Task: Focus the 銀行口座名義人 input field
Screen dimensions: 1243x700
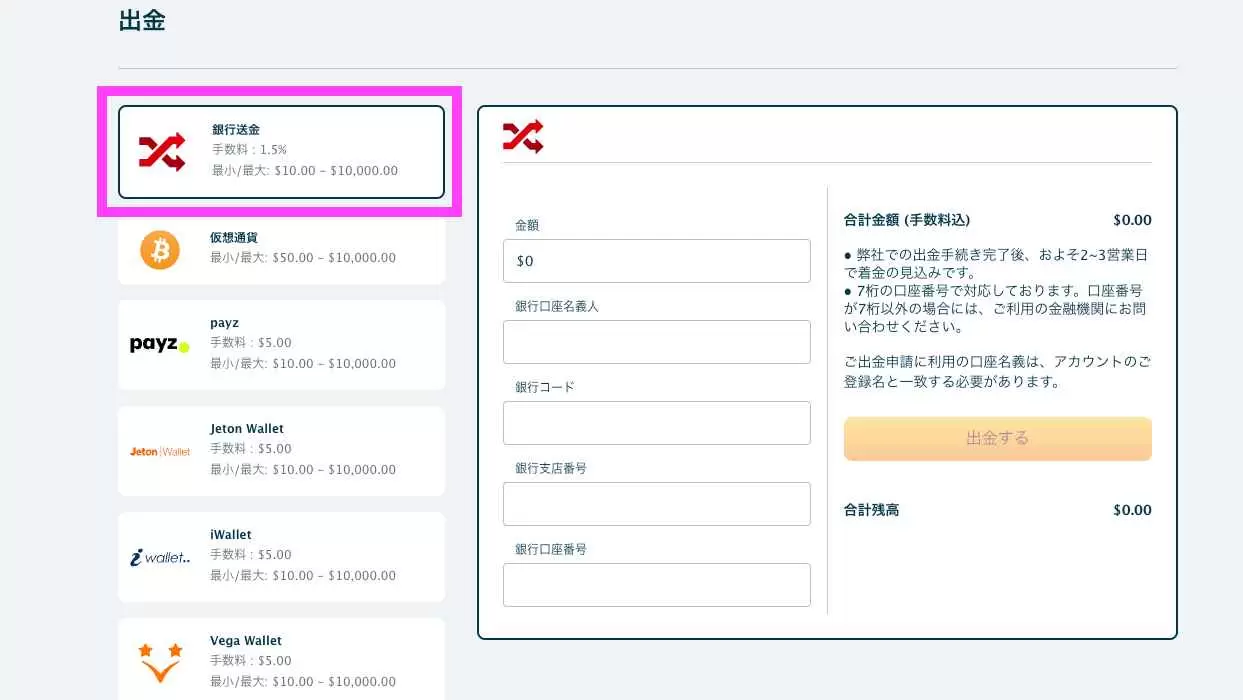Action: click(x=656, y=342)
